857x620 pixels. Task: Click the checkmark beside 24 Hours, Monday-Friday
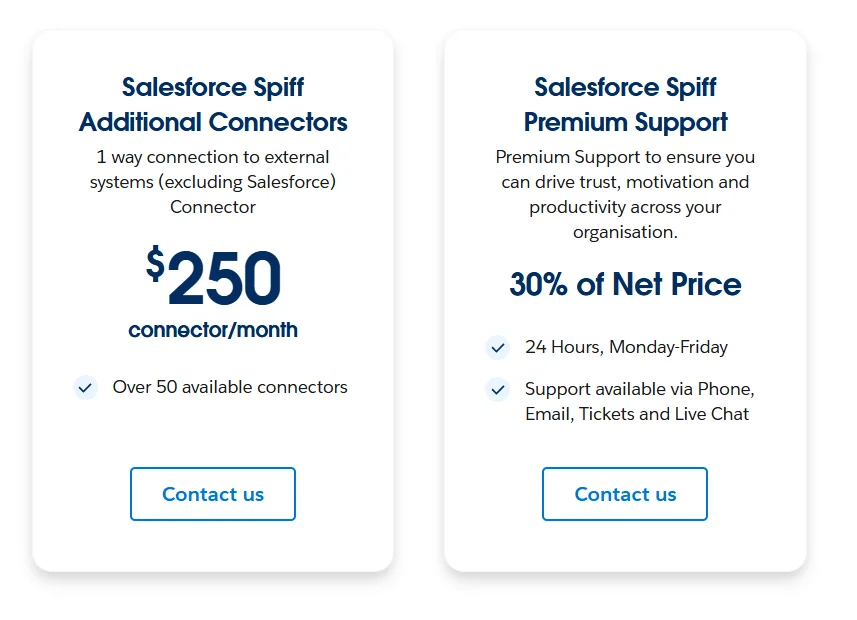click(x=497, y=347)
